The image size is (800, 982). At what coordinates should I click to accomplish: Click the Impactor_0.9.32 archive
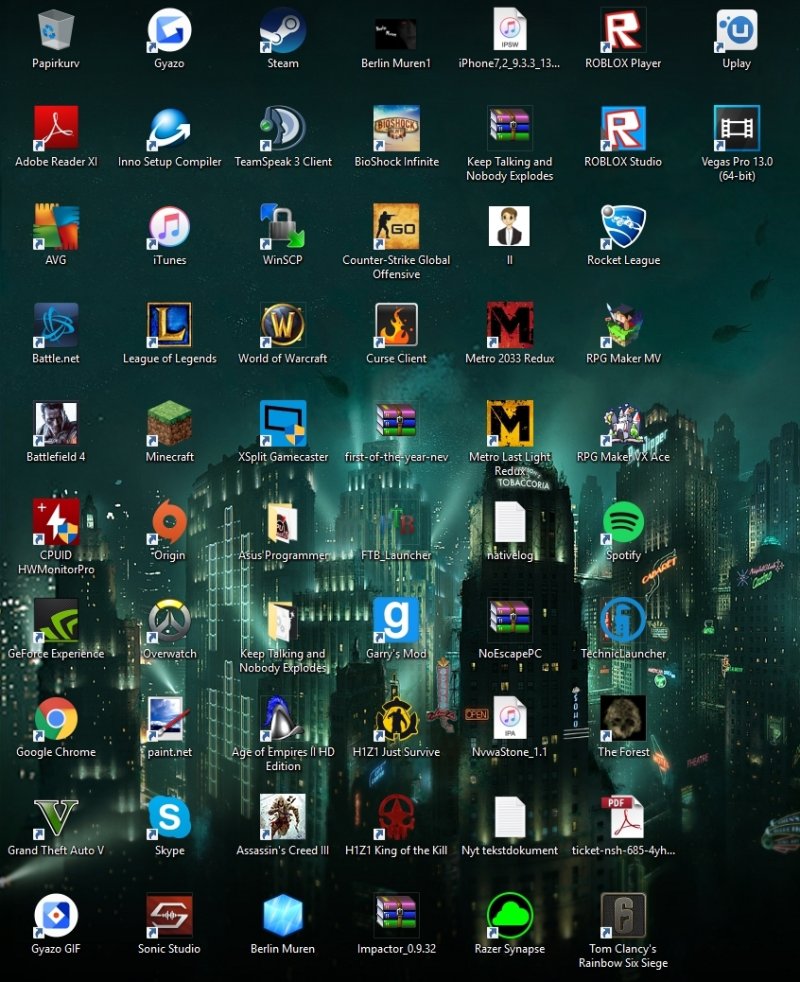click(396, 912)
